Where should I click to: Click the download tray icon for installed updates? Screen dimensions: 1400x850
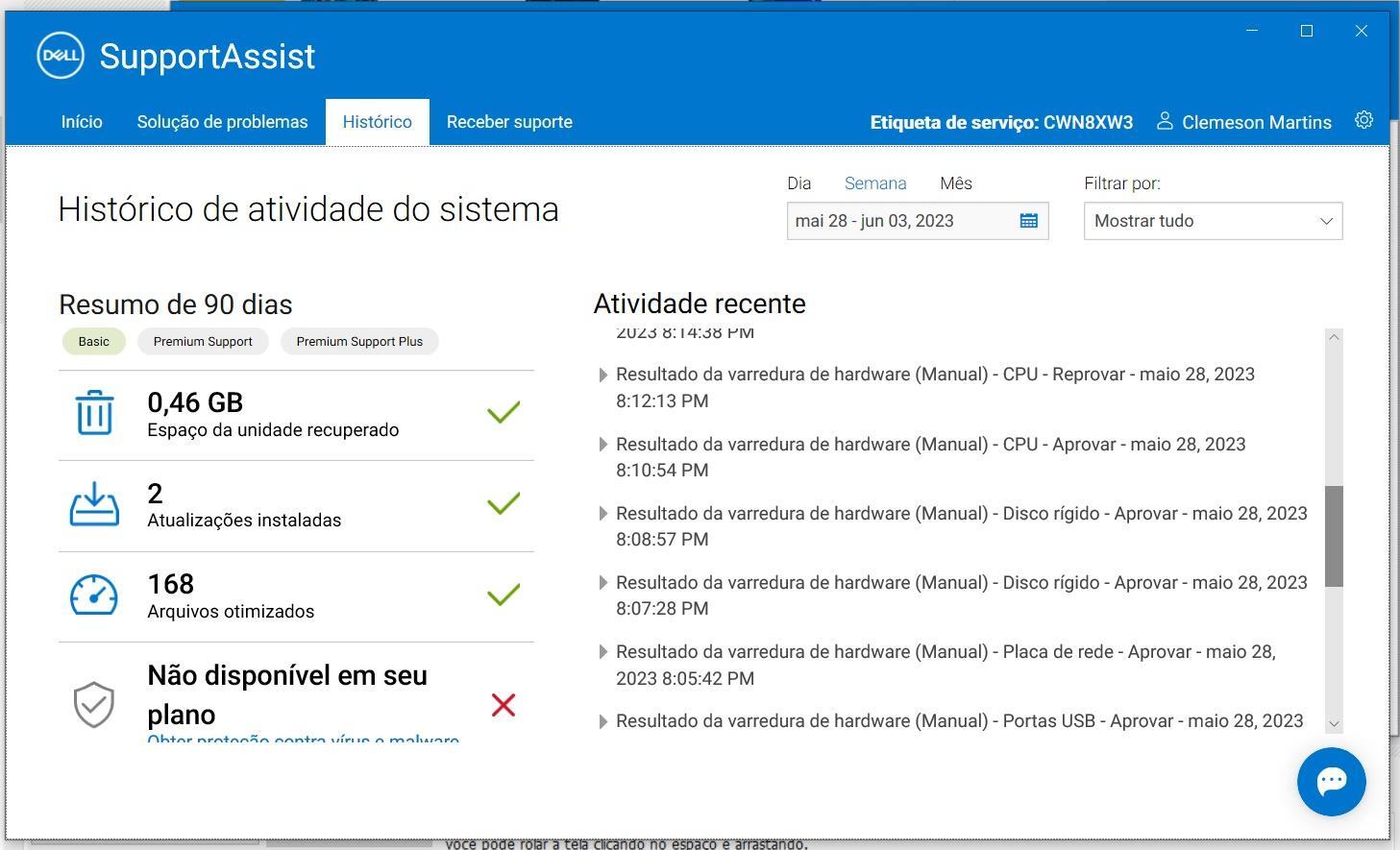[x=94, y=504]
